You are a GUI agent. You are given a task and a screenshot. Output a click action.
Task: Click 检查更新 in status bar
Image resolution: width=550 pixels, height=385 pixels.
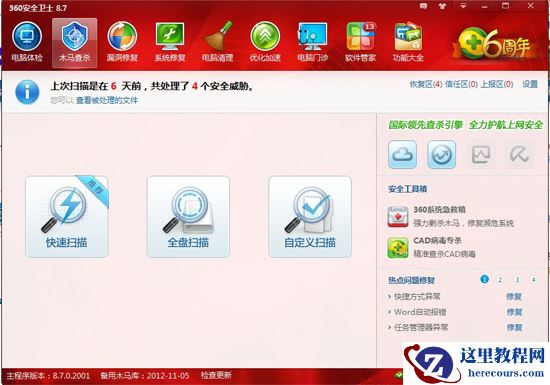[216, 375]
